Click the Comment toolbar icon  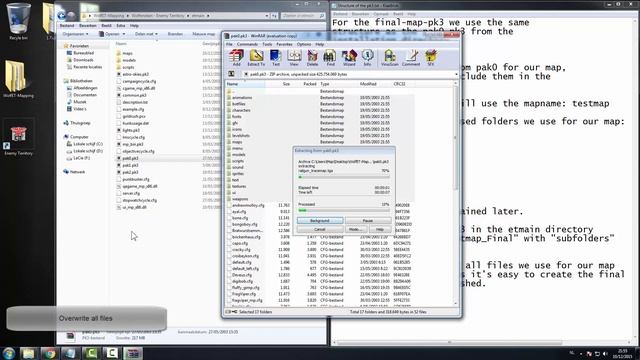pos(411,58)
